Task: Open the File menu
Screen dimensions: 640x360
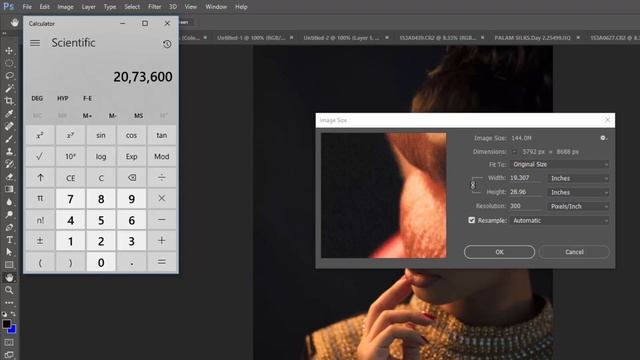Action: coord(27,7)
